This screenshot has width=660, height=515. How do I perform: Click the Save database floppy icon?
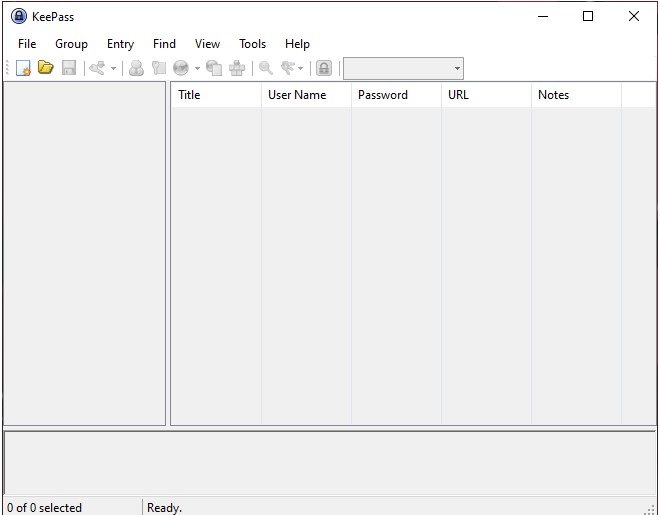click(x=69, y=68)
